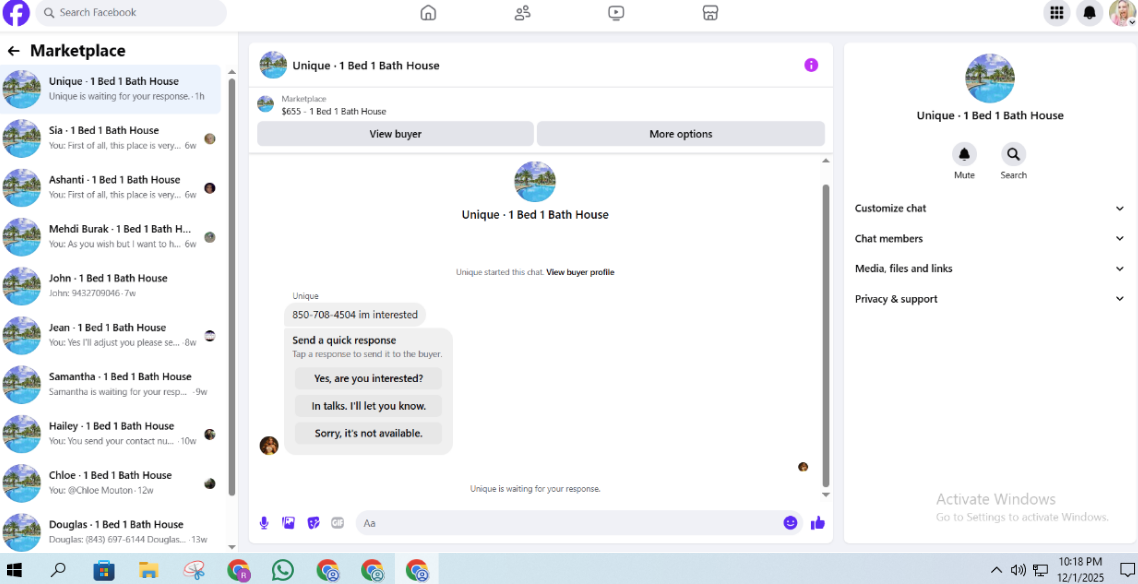Click the $655 - 1 Bed 1 Bath House listing
Image resolution: width=1138 pixels, height=584 pixels.
pyautogui.click(x=334, y=112)
